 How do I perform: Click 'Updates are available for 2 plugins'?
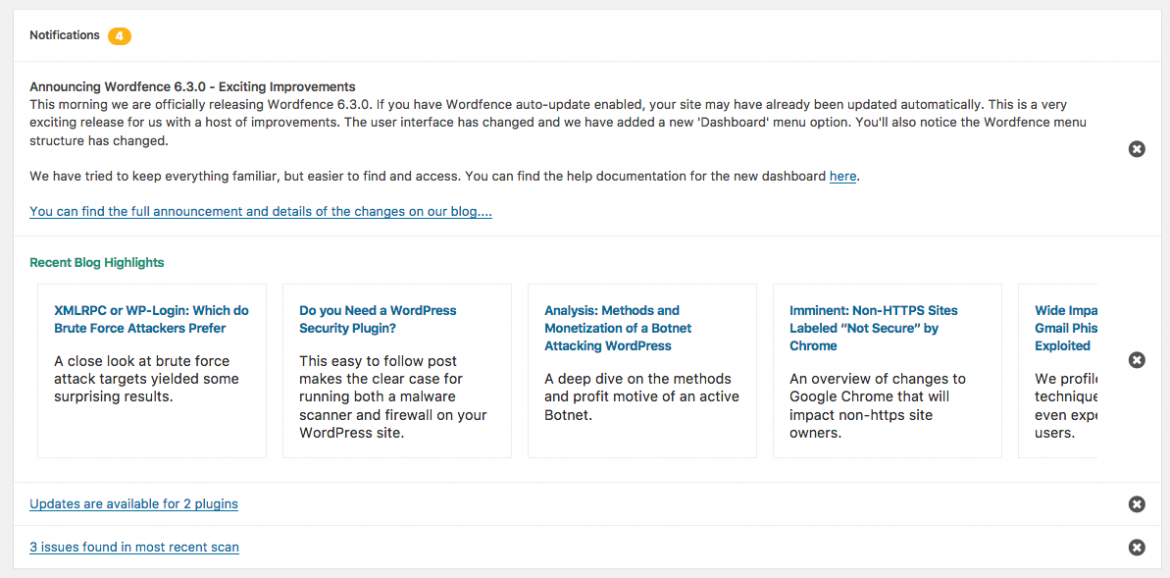[x=134, y=504]
